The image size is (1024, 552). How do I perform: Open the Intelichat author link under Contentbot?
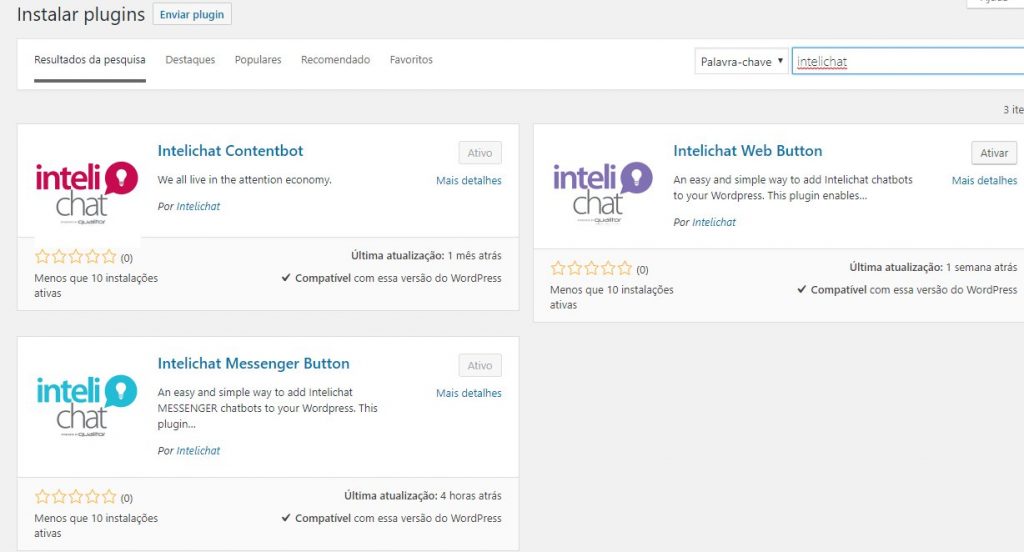click(198, 206)
